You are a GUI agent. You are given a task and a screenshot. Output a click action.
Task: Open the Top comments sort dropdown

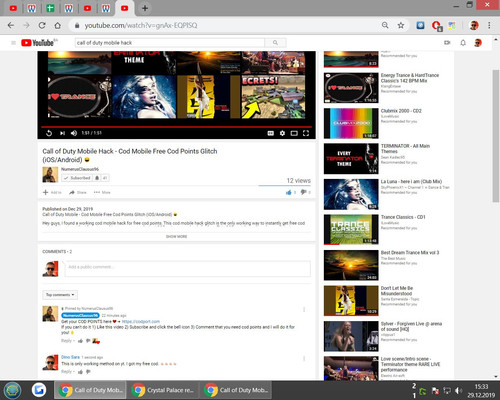click(x=60, y=295)
